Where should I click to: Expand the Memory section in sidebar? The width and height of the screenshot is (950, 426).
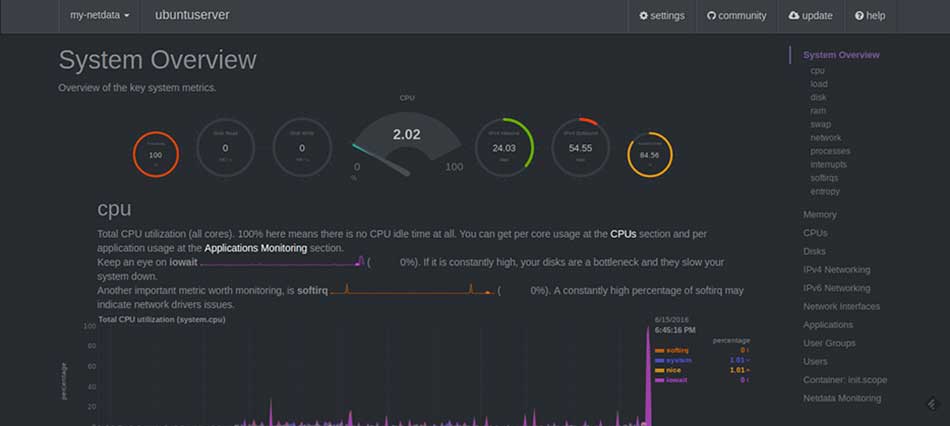tap(819, 215)
